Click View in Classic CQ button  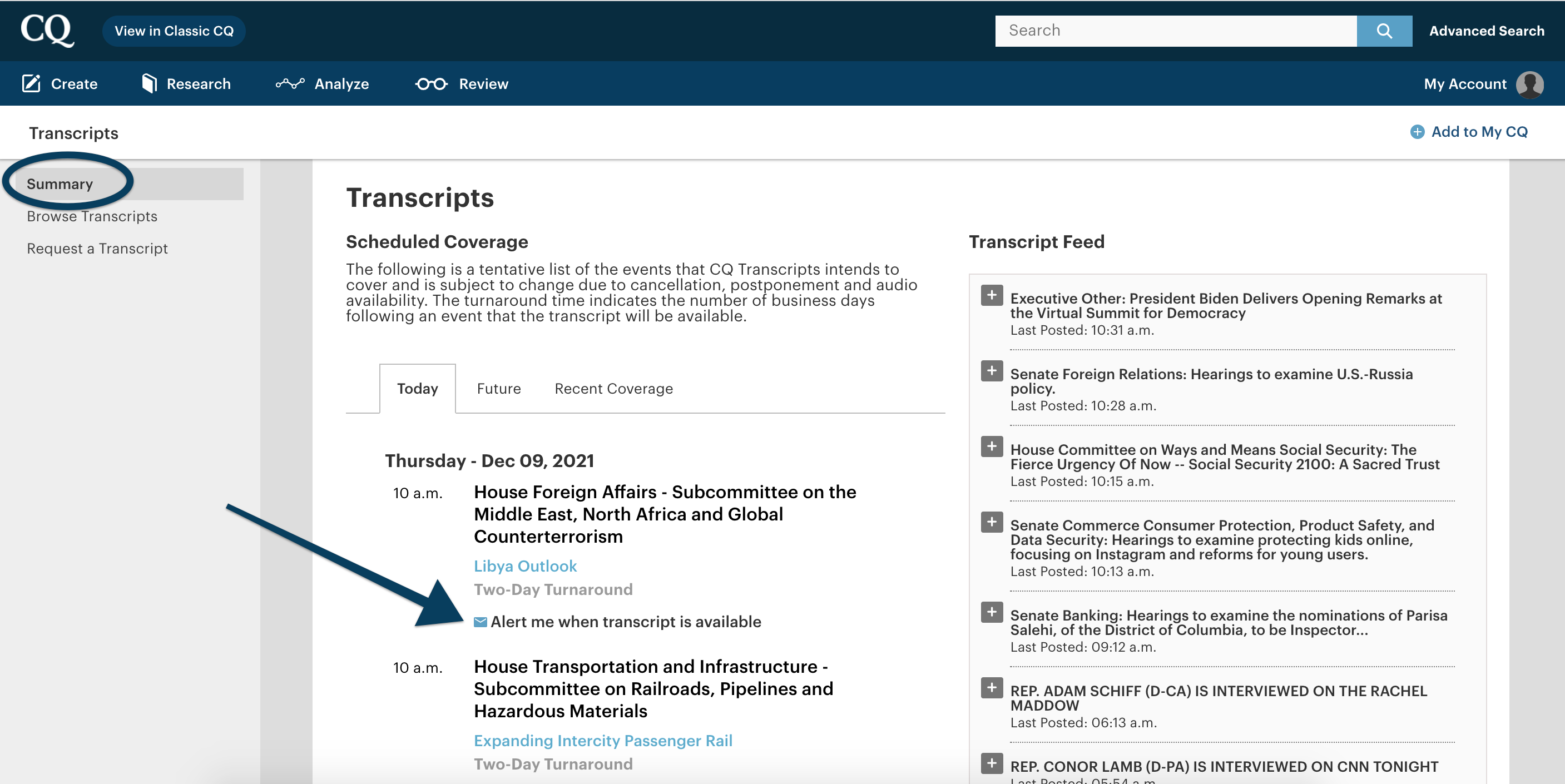pos(174,31)
